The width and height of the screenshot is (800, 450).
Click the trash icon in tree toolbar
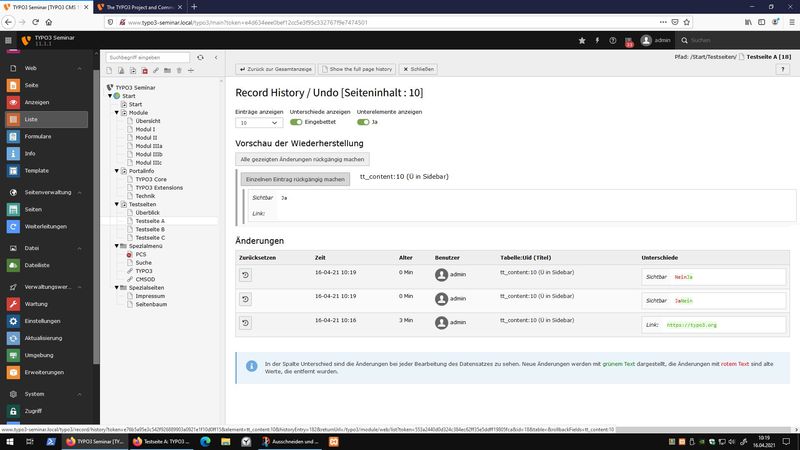pos(179,70)
